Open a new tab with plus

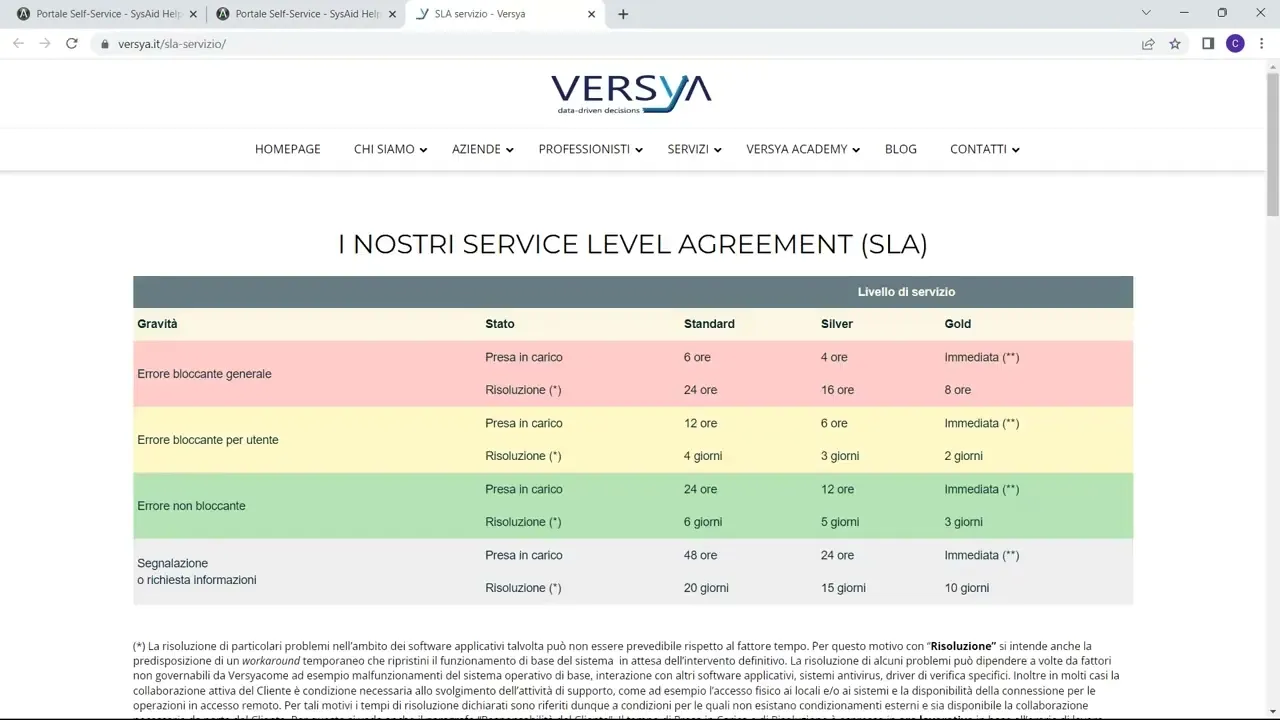click(623, 14)
